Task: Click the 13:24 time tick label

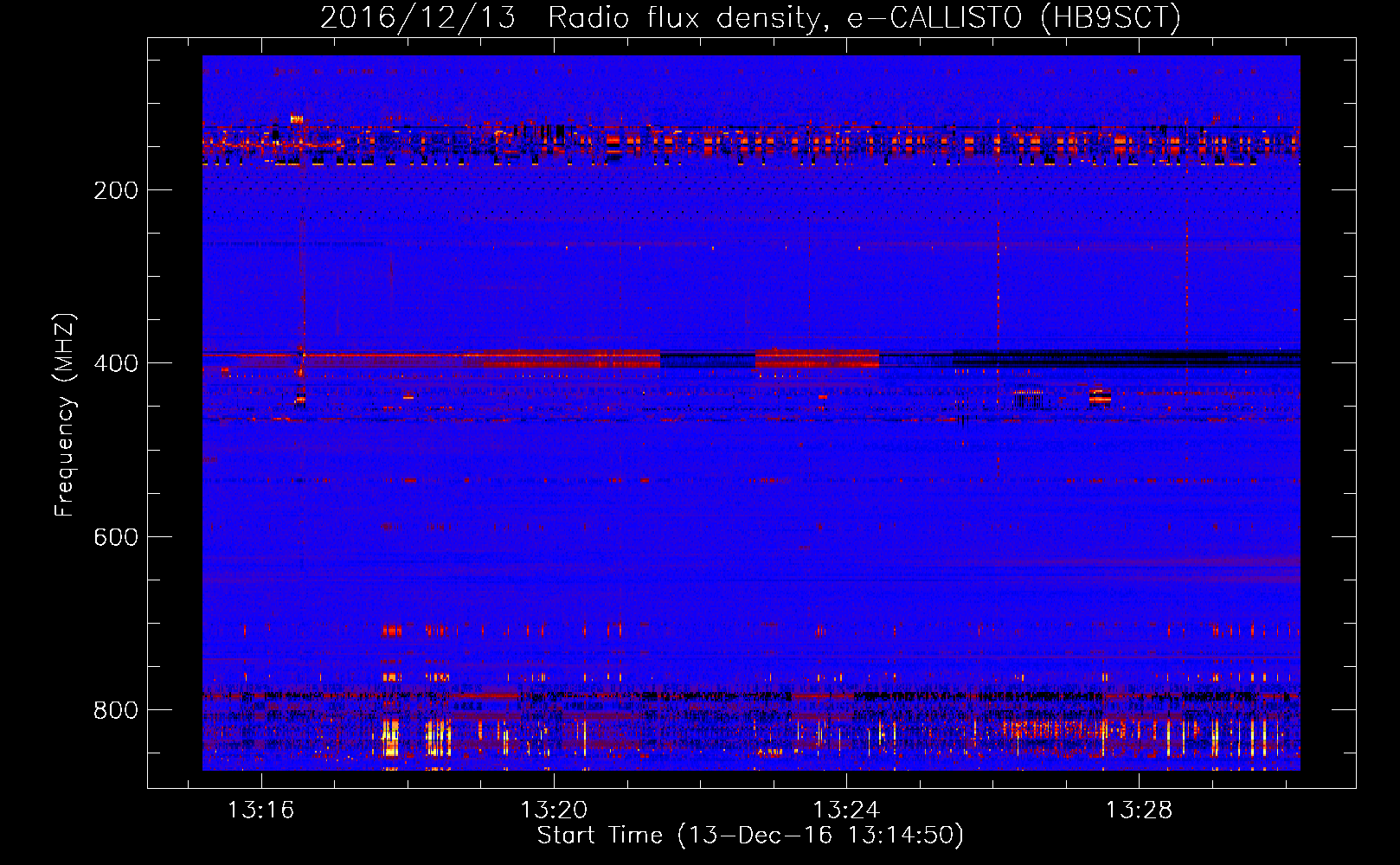Action: click(846, 810)
